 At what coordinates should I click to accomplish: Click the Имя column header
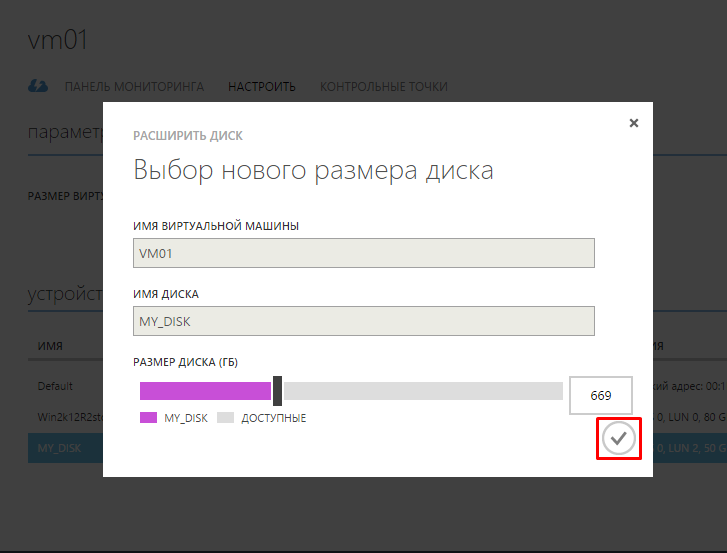pos(50,345)
